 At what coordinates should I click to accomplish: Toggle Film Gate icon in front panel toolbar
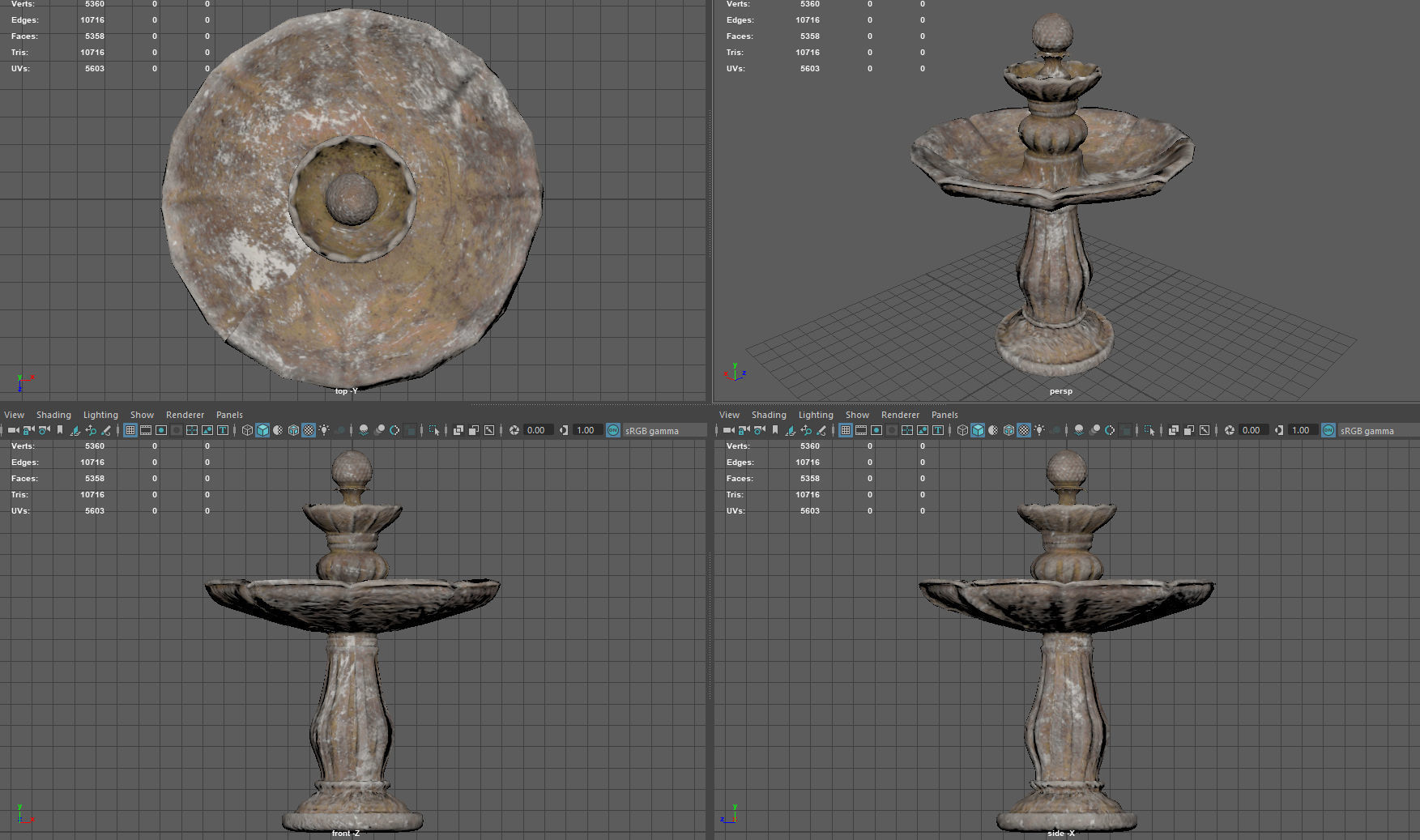click(146, 430)
